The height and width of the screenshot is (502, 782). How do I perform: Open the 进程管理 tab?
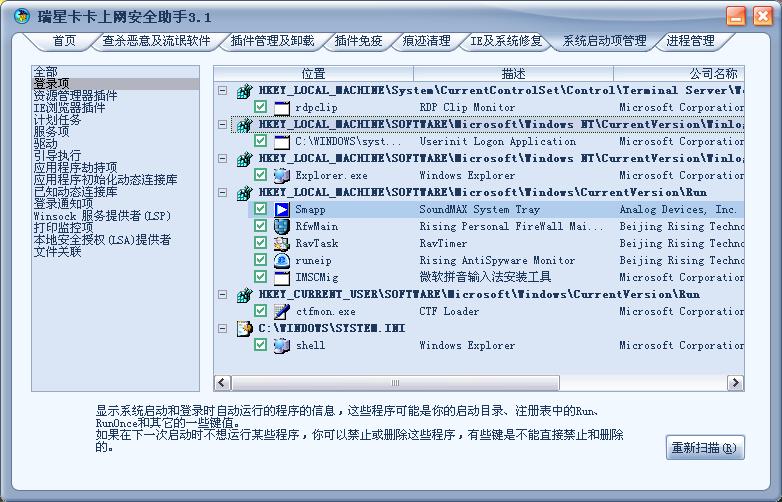691,41
